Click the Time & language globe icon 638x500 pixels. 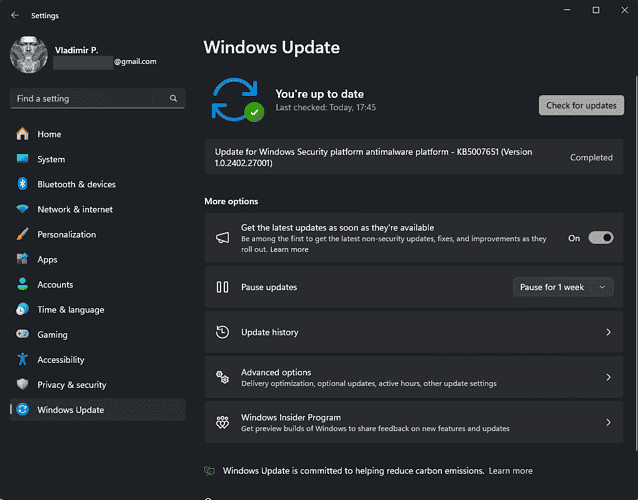22,310
